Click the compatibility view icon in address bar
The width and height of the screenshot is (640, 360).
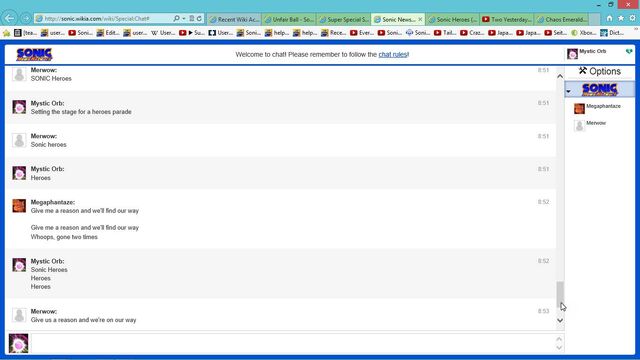191,18
